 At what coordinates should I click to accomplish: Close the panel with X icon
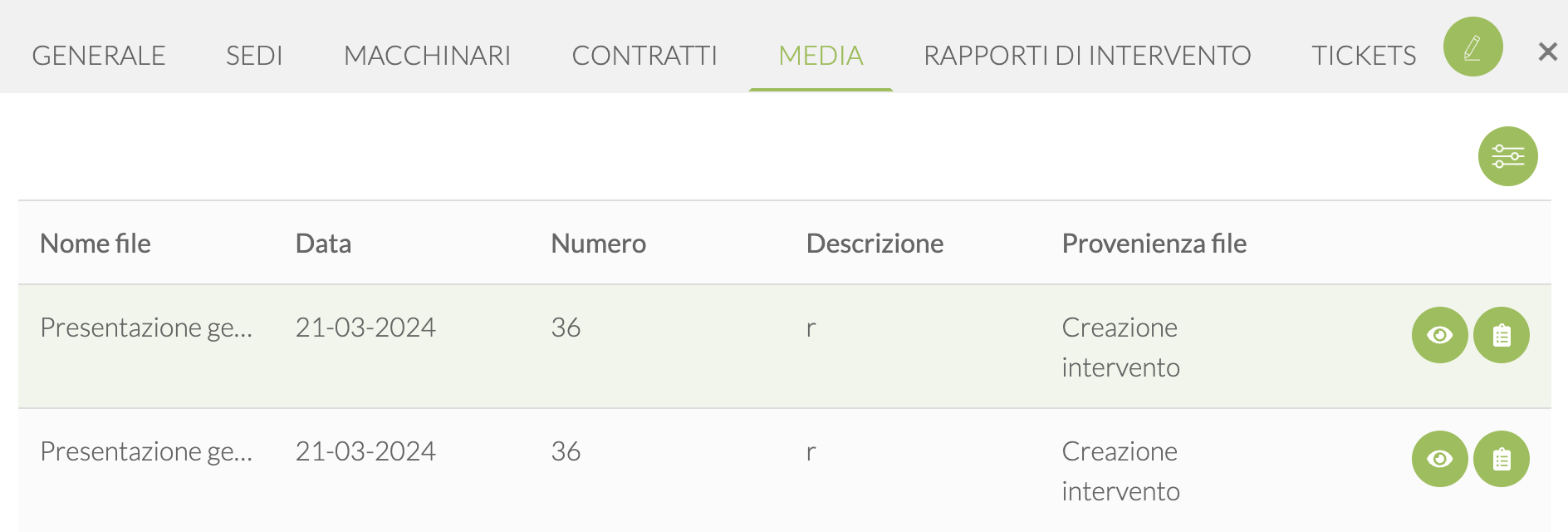point(1547,52)
